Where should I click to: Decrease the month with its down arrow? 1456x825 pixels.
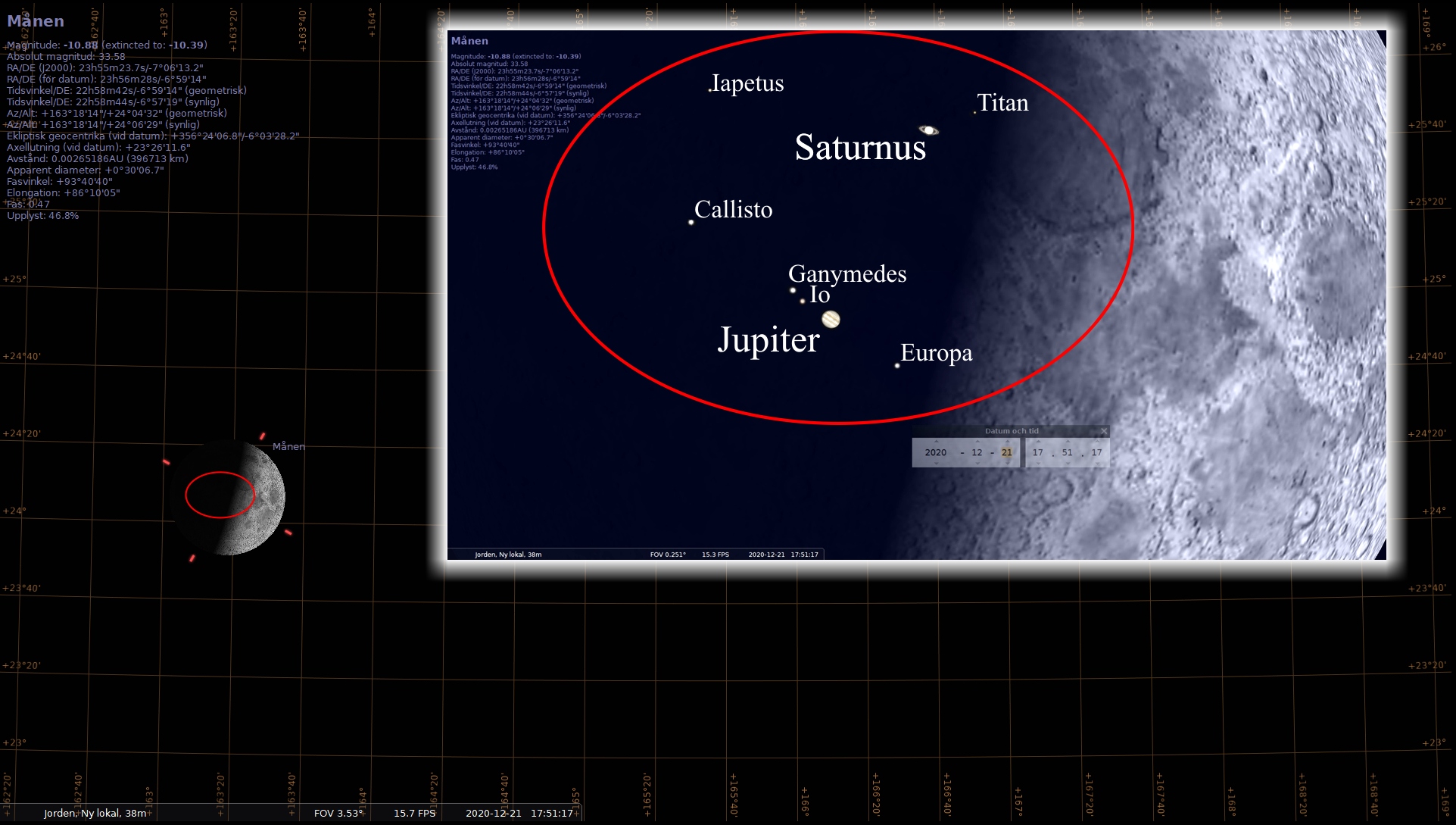(x=977, y=464)
